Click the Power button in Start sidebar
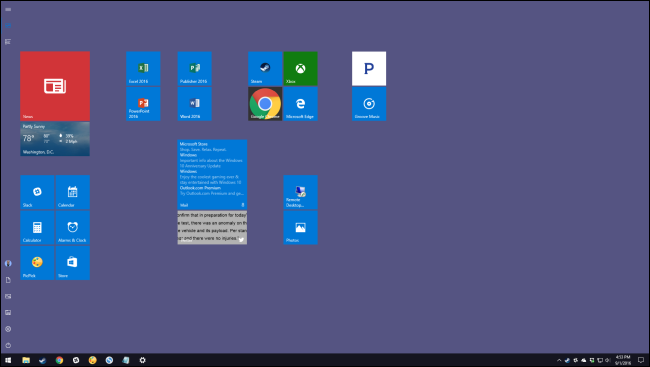 tap(8, 345)
